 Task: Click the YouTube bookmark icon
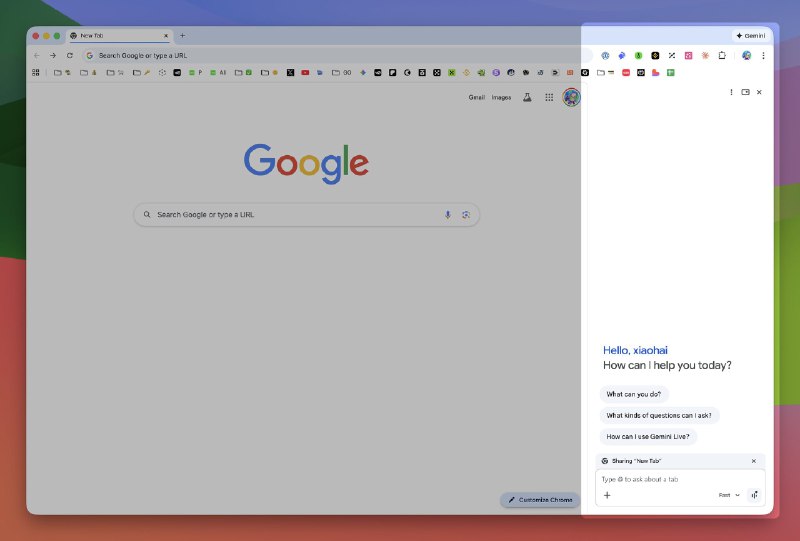click(x=305, y=72)
